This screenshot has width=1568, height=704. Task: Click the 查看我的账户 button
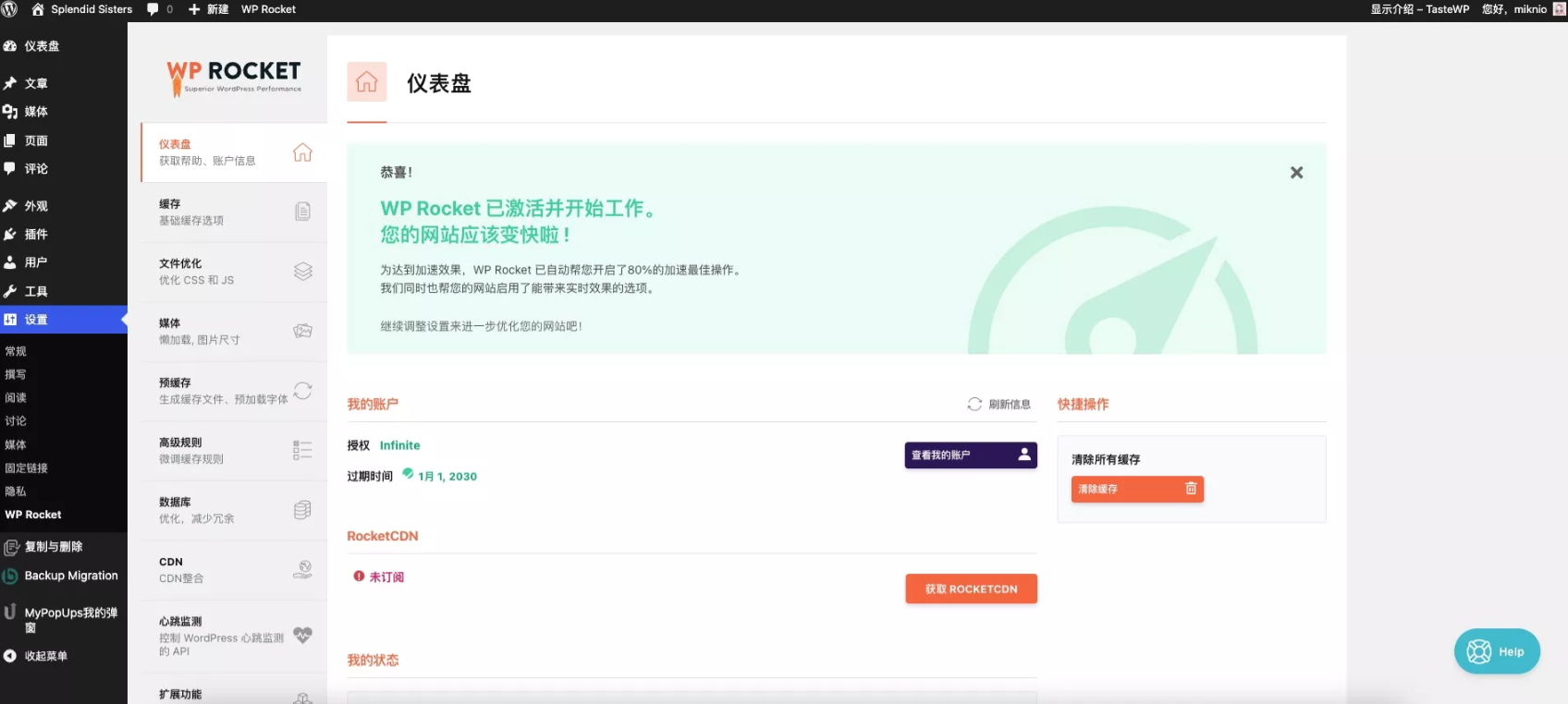(x=970, y=455)
